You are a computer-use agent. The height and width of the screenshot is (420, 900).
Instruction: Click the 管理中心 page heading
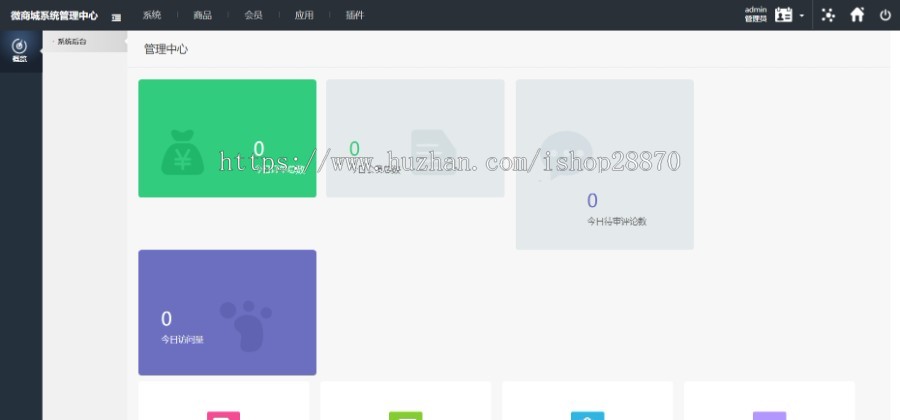[166, 49]
